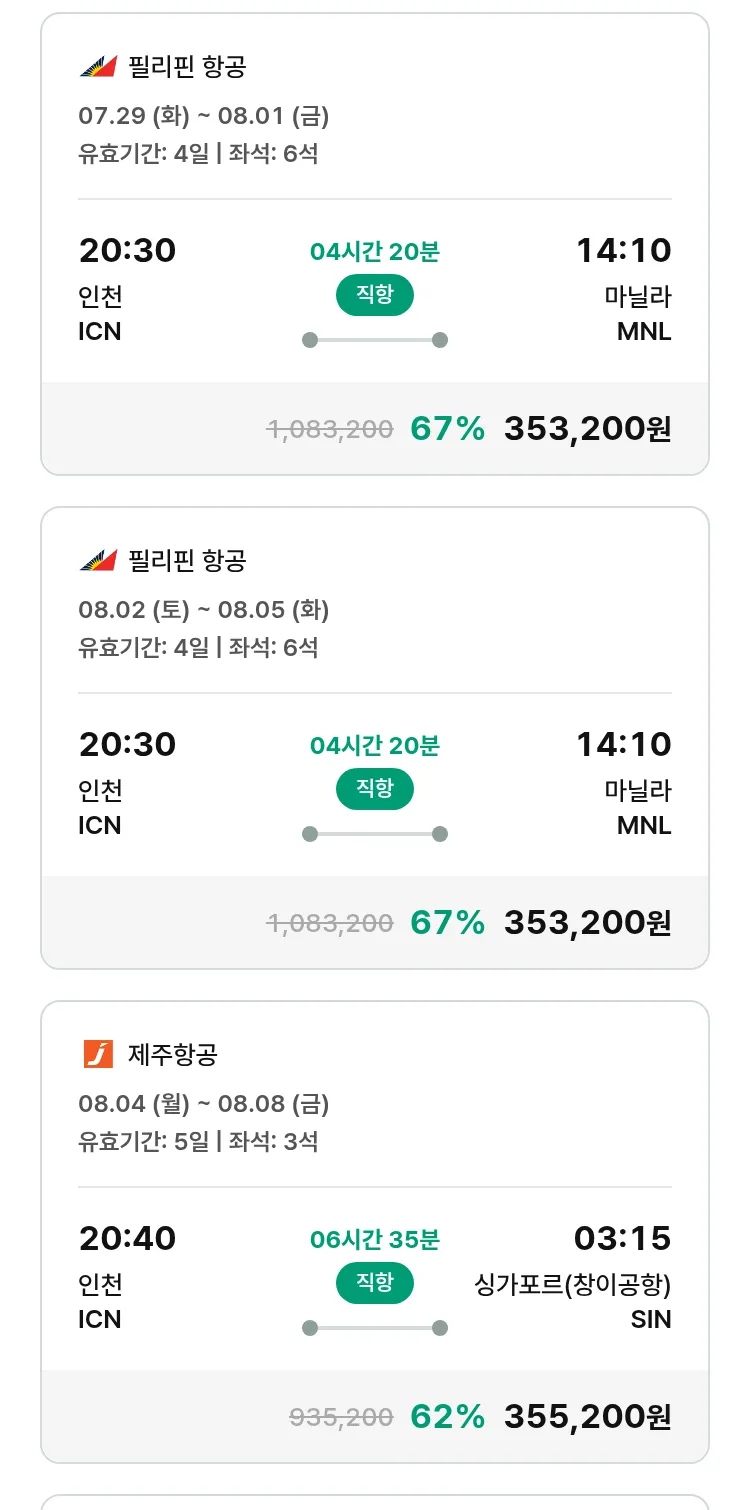Click 직항 badge on the 08.02 Manila flight
Image resolution: width=750 pixels, height=1510 pixels.
pos(375,789)
